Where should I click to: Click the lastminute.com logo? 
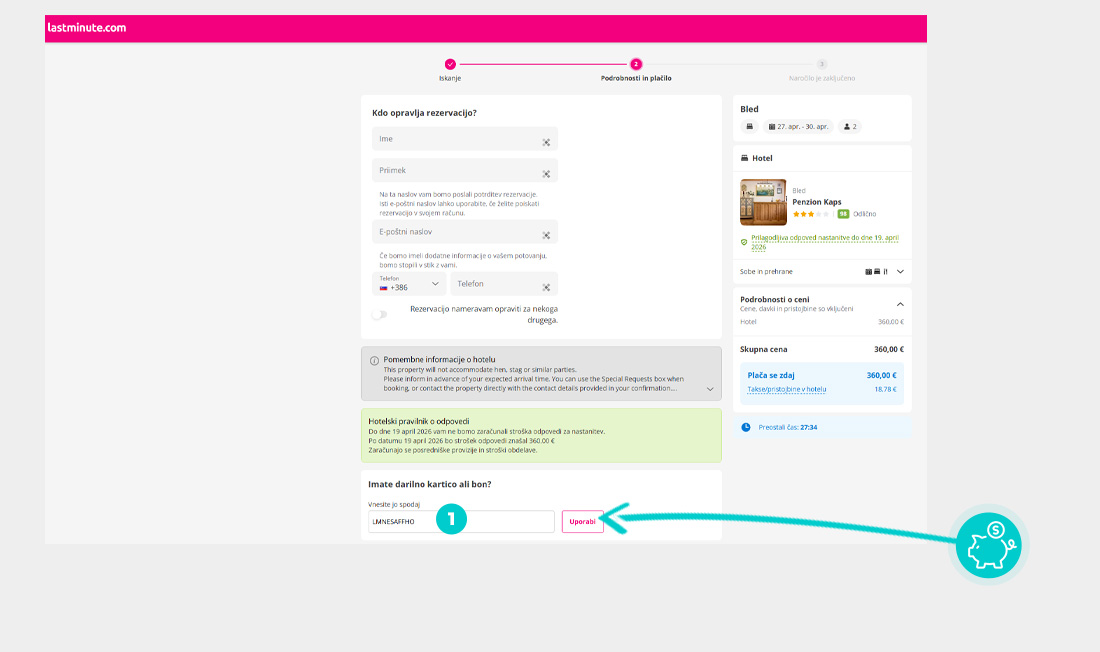[x=87, y=28]
